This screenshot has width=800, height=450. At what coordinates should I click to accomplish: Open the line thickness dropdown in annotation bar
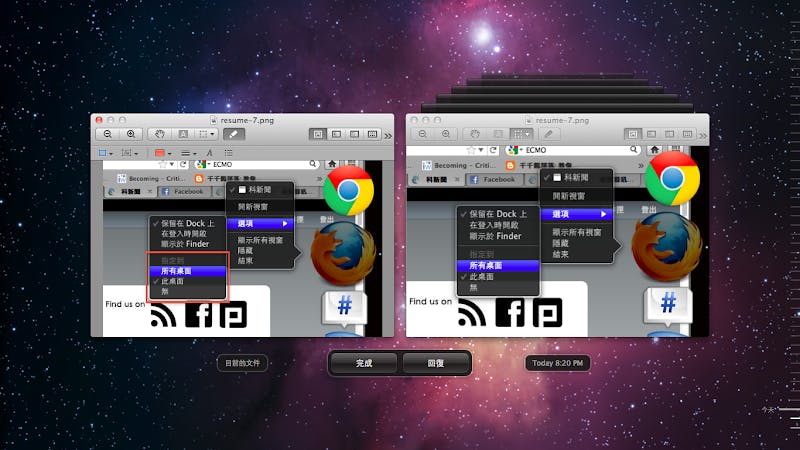point(189,153)
